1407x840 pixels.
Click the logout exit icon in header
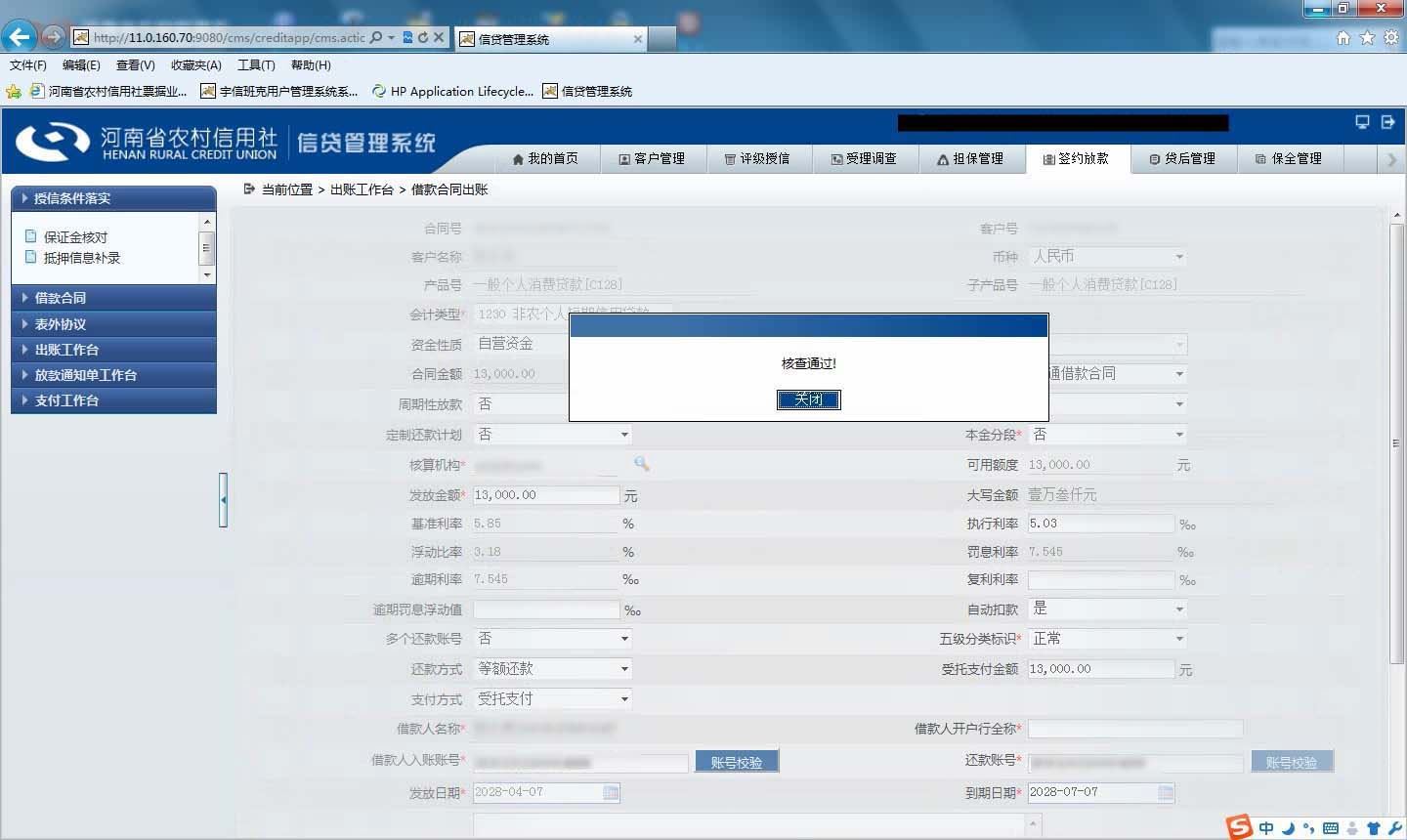(x=1387, y=122)
